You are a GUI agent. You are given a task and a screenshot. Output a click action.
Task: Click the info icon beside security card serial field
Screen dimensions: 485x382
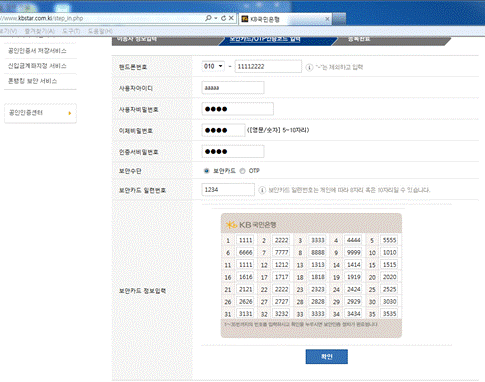coord(262,190)
